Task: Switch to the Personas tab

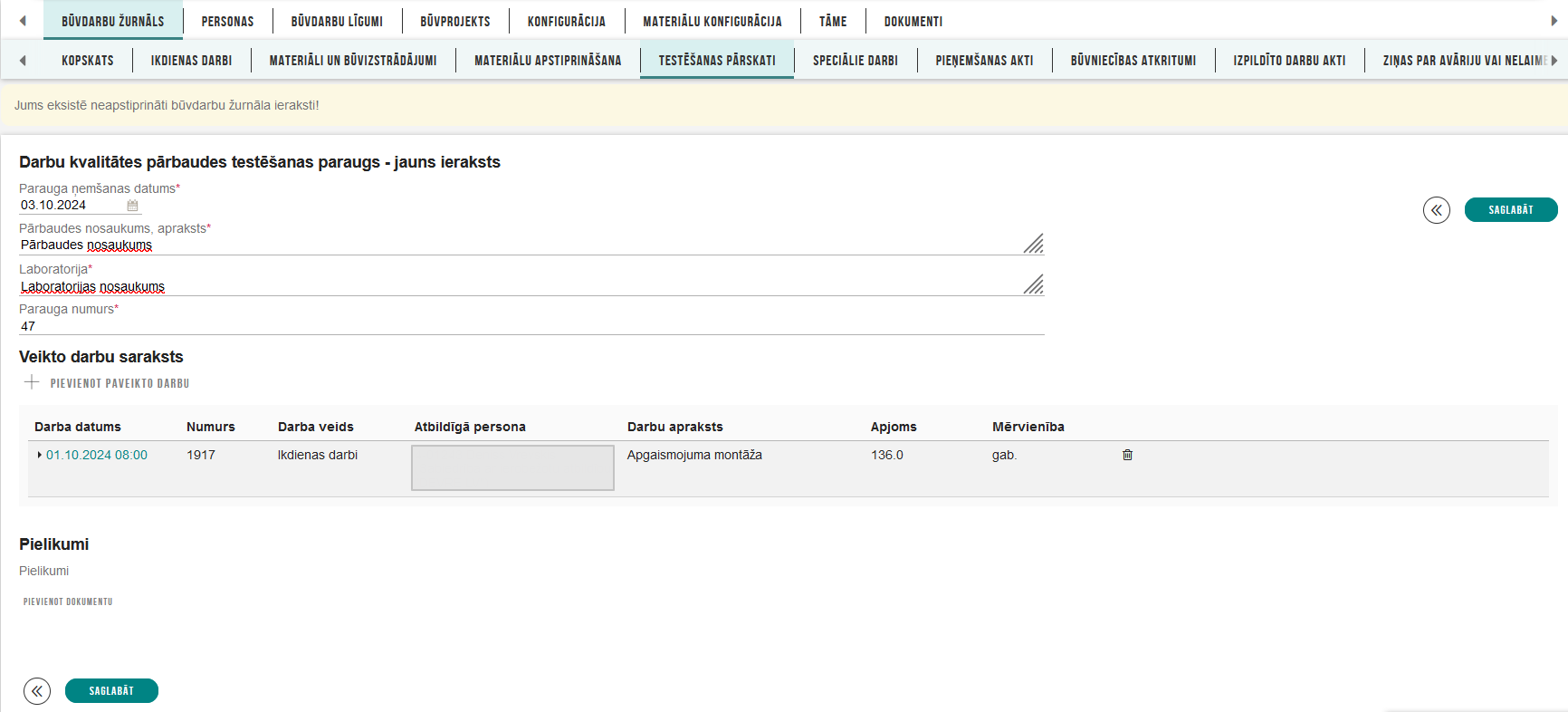Action: 227,21
